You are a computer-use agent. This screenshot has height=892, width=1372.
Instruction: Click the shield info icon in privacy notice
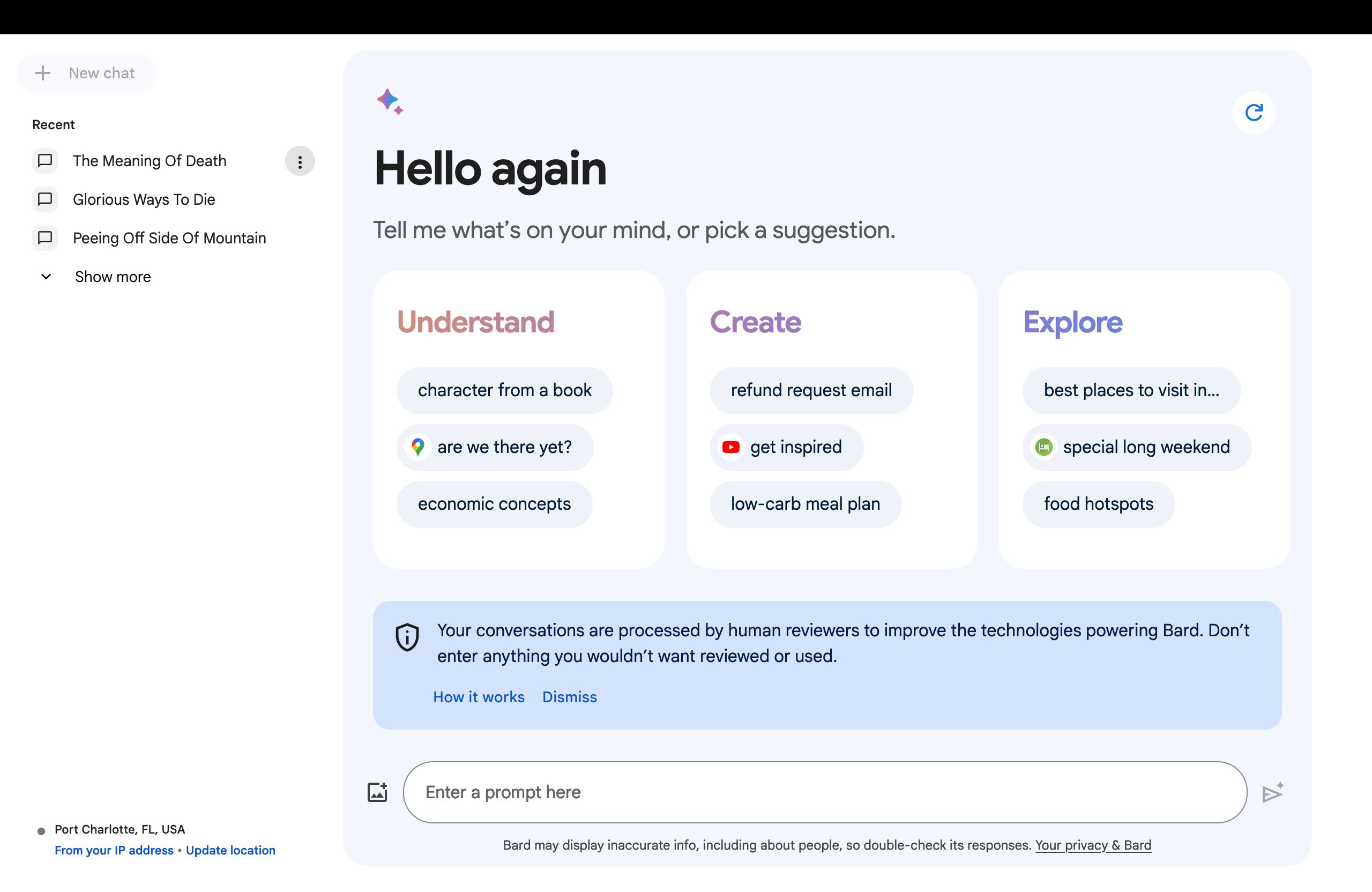(x=407, y=637)
